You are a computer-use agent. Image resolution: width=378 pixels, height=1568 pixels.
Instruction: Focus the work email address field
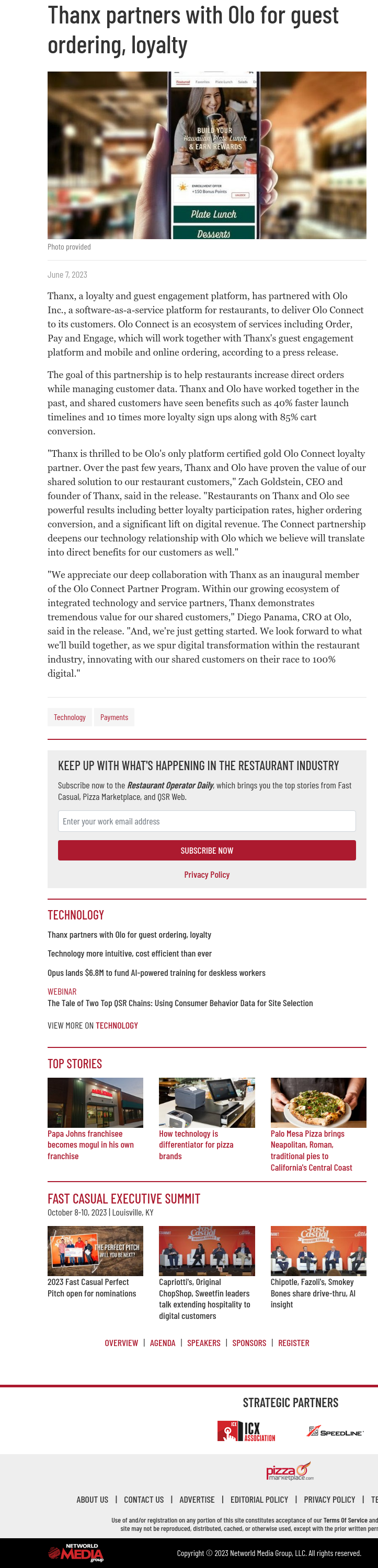pos(207,821)
